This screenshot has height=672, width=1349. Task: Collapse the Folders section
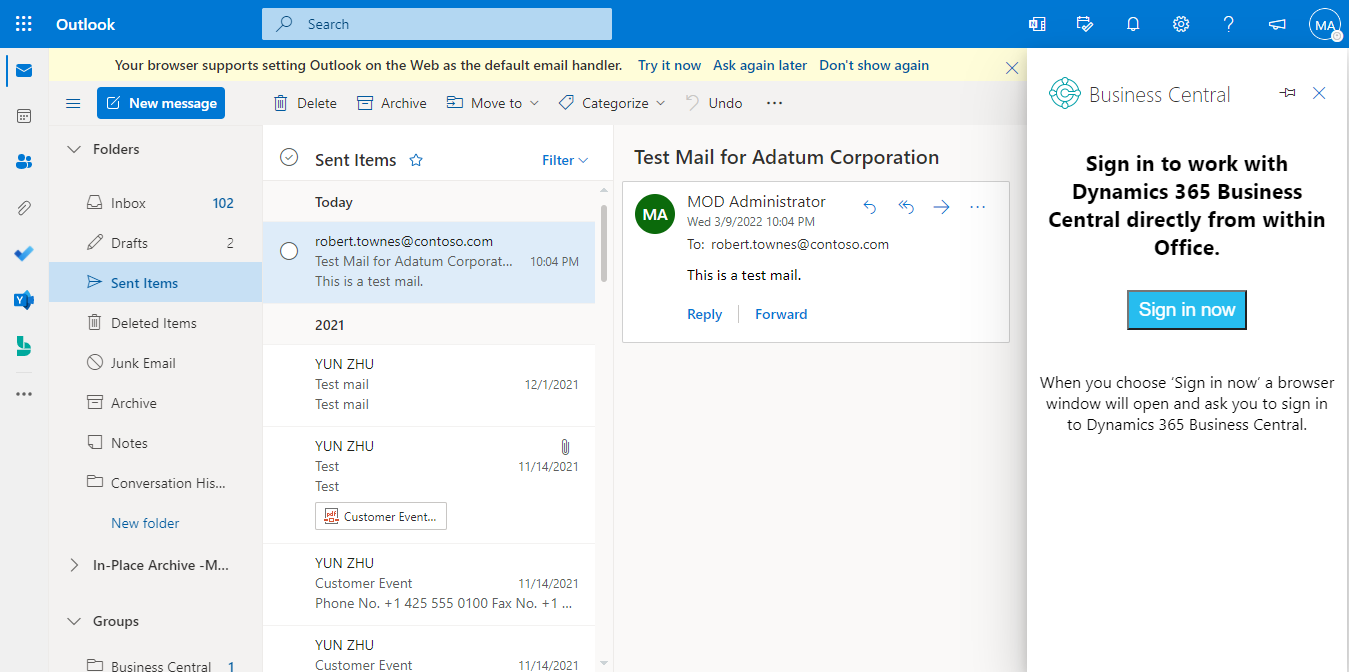[x=73, y=148]
